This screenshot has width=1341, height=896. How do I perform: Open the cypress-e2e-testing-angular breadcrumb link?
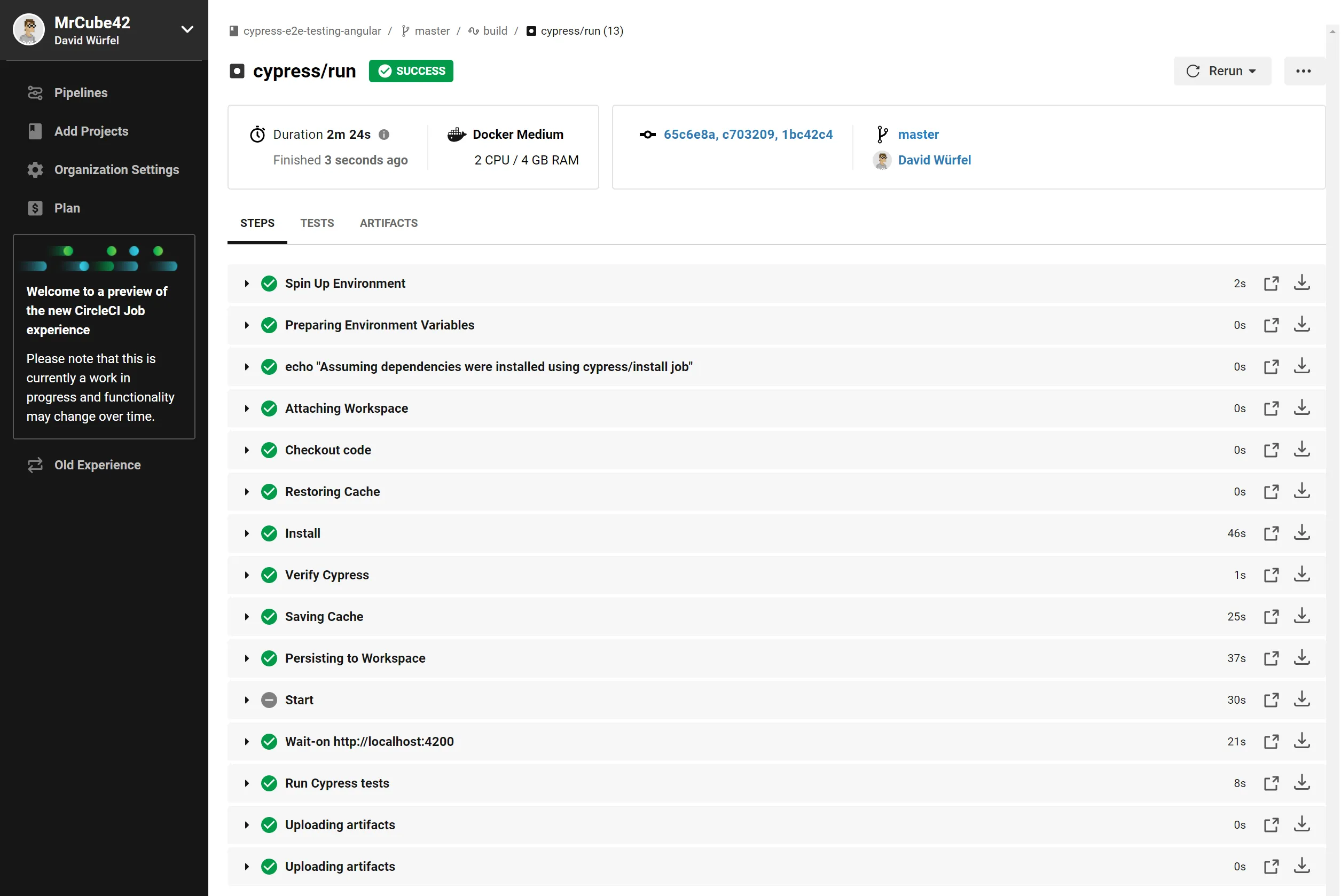point(312,31)
